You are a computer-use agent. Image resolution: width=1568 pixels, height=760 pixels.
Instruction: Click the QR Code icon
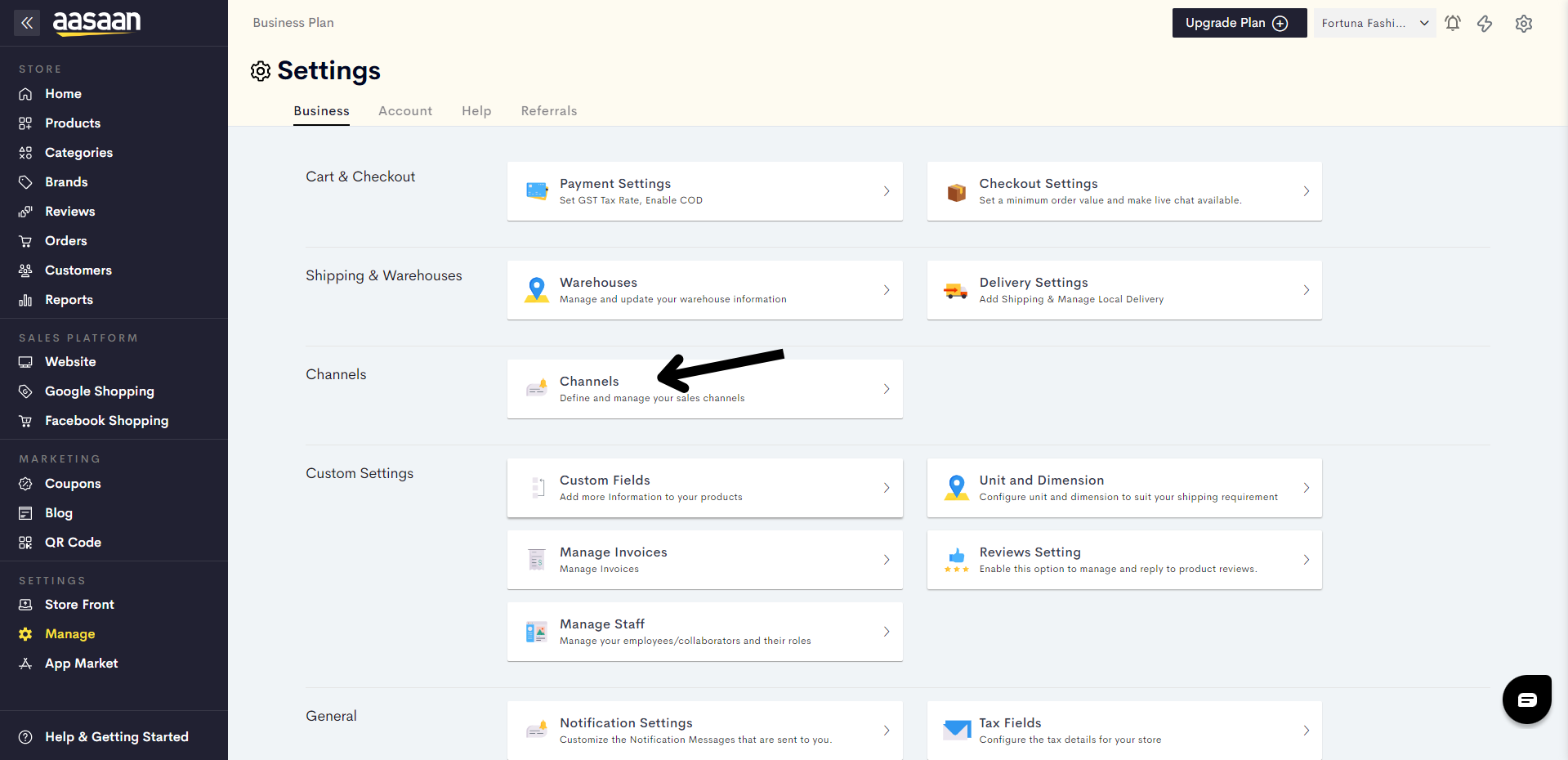point(25,543)
